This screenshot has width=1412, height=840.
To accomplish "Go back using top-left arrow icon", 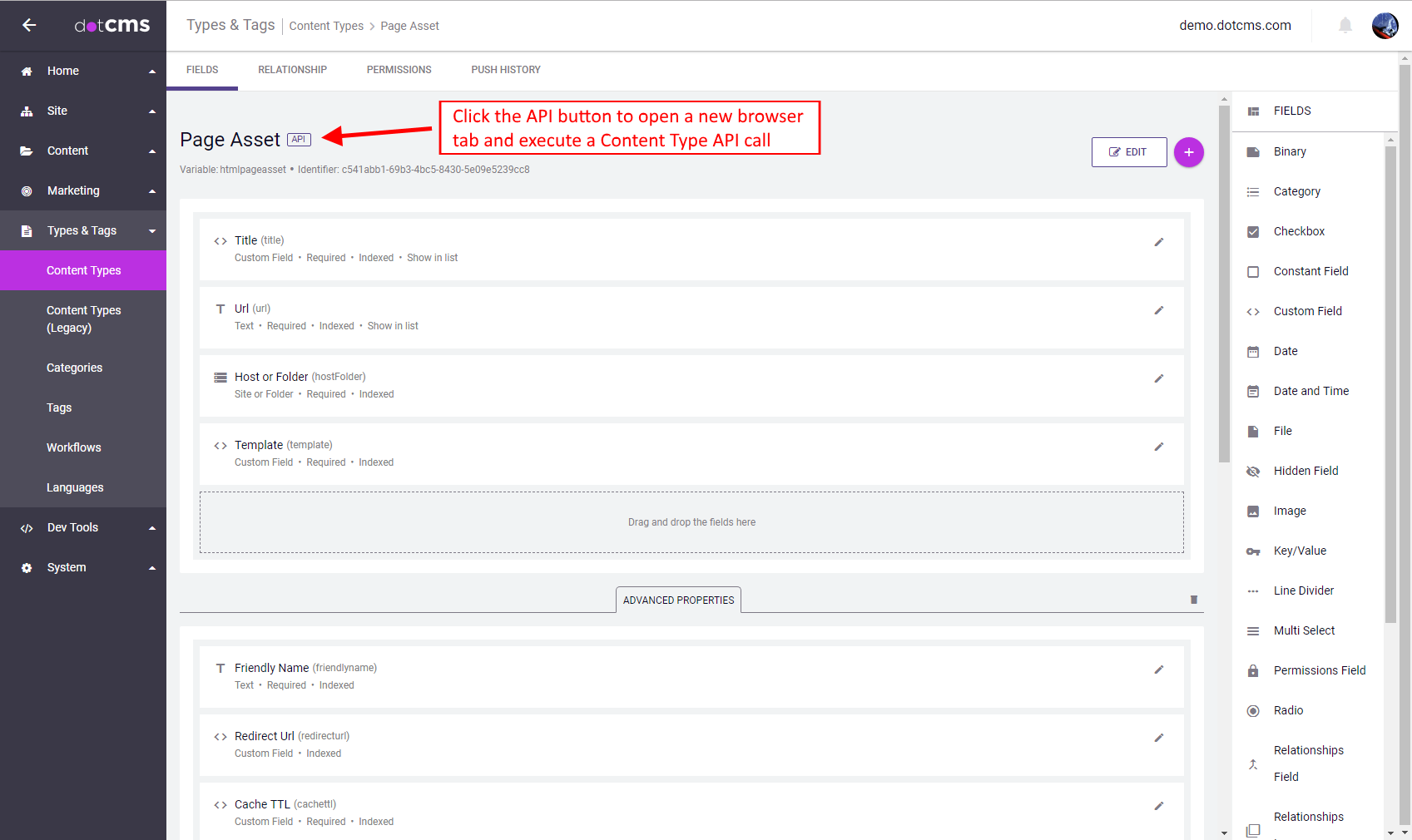I will (29, 25).
